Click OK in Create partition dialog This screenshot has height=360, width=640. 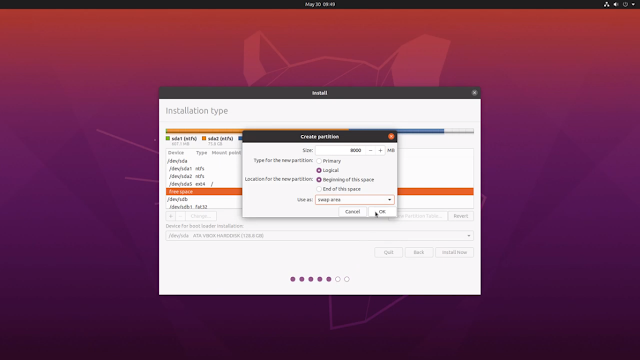(382, 211)
